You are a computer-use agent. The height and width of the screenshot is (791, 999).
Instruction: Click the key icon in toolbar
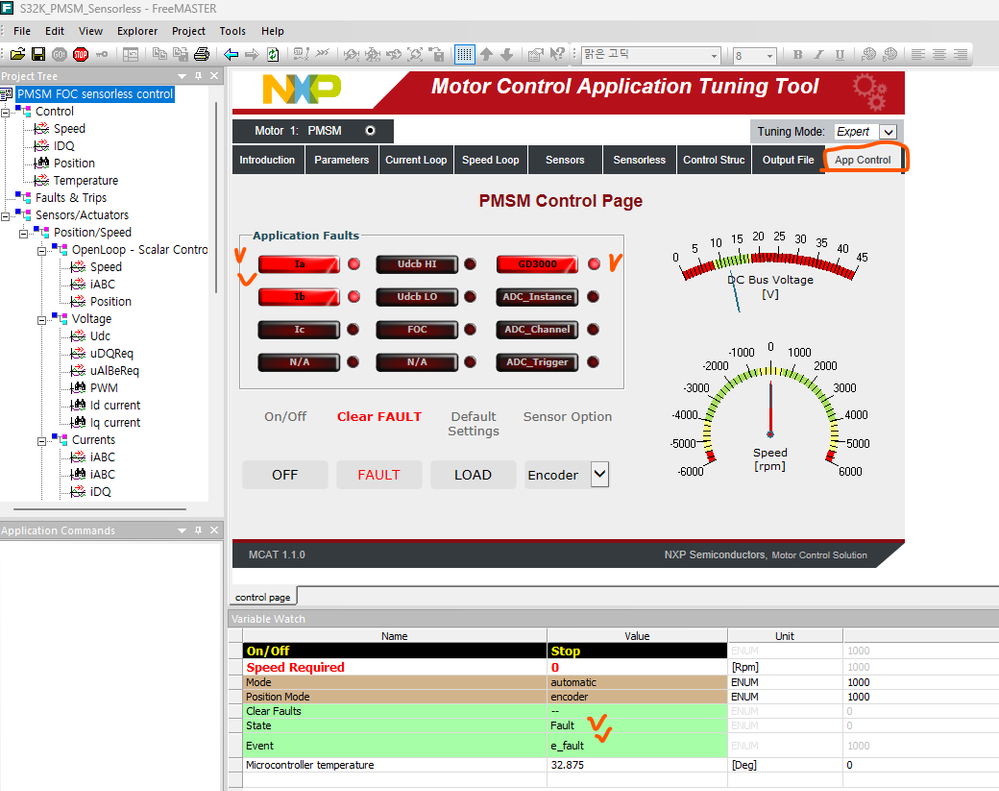(x=101, y=55)
